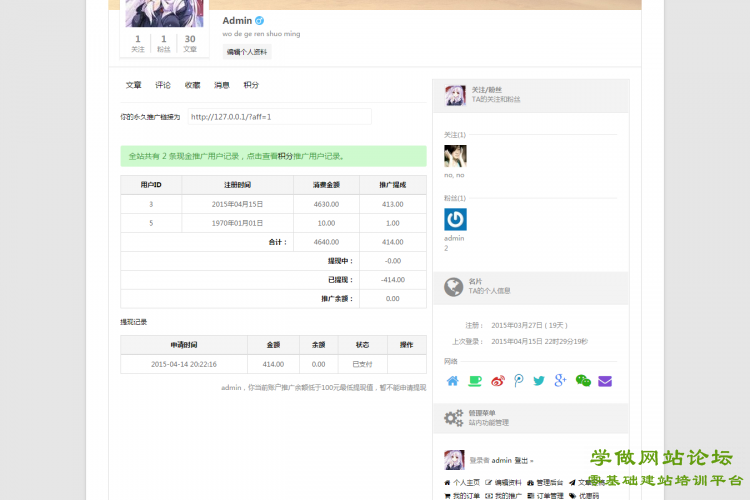Click the -414.00 withdrawn value
Viewport: 750px width, 500px height.
tap(393, 280)
